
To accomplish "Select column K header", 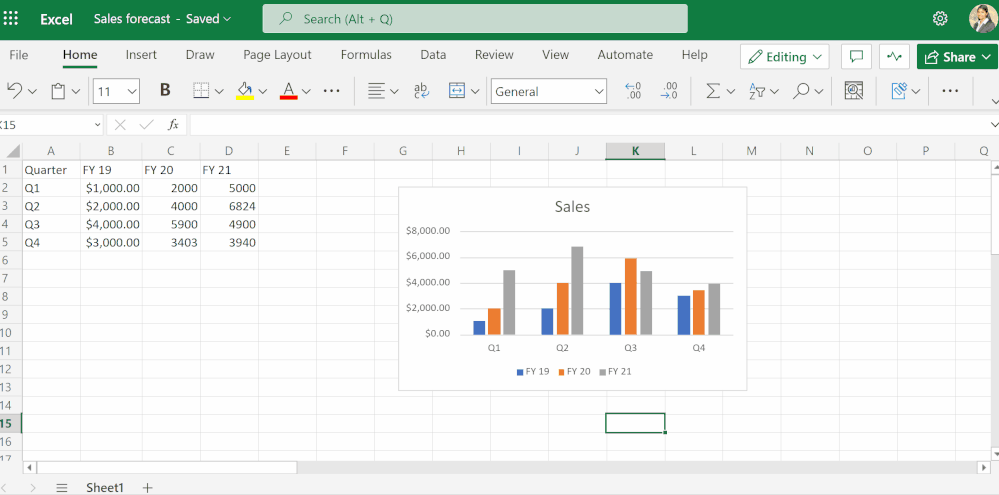I will pos(635,151).
